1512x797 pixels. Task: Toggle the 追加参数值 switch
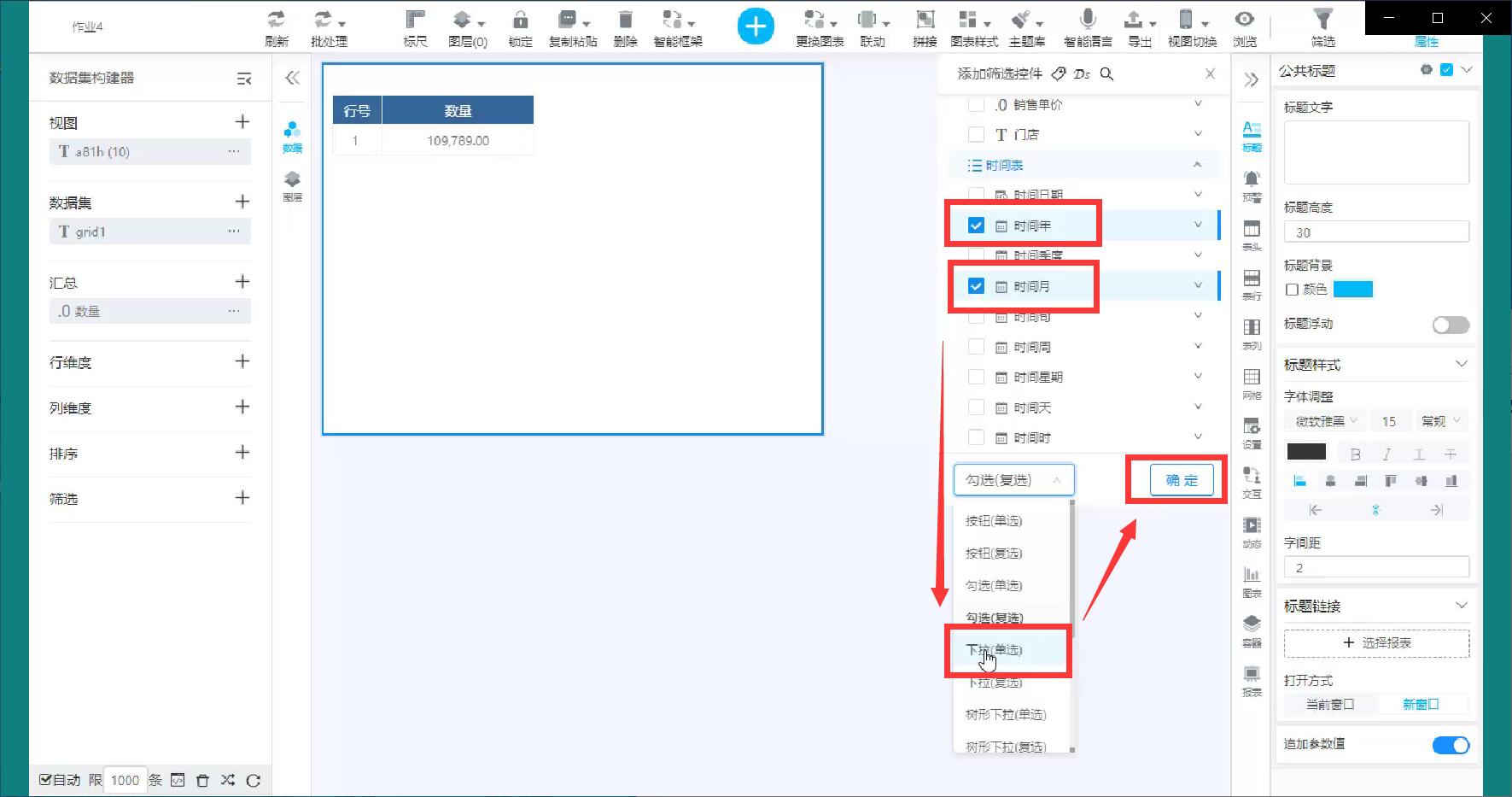pos(1451,745)
